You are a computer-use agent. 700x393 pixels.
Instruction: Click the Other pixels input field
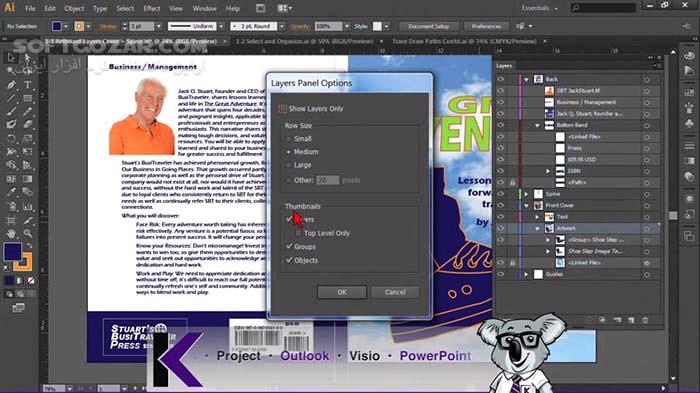(x=328, y=180)
